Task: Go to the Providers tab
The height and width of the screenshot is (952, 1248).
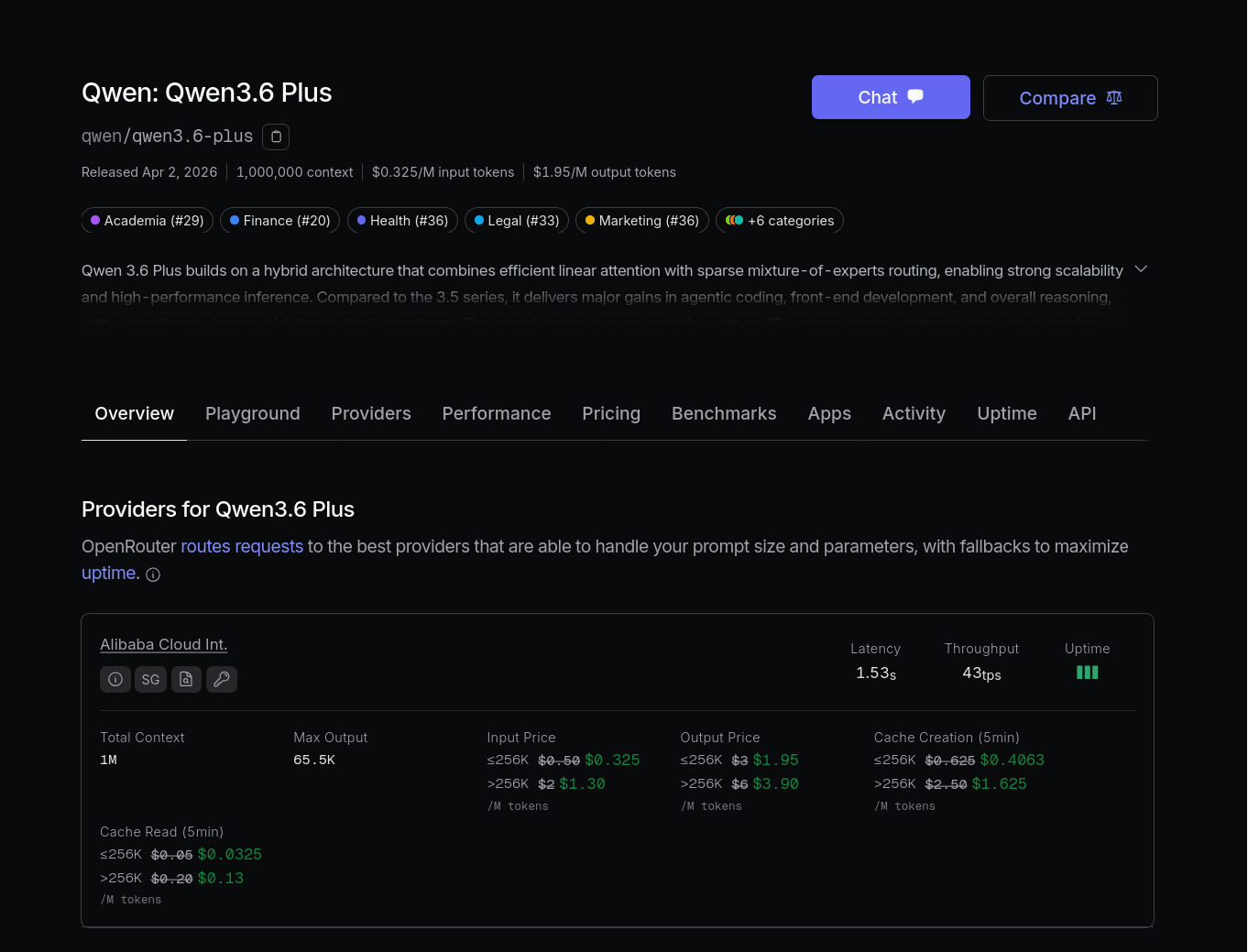Action: 371,413
